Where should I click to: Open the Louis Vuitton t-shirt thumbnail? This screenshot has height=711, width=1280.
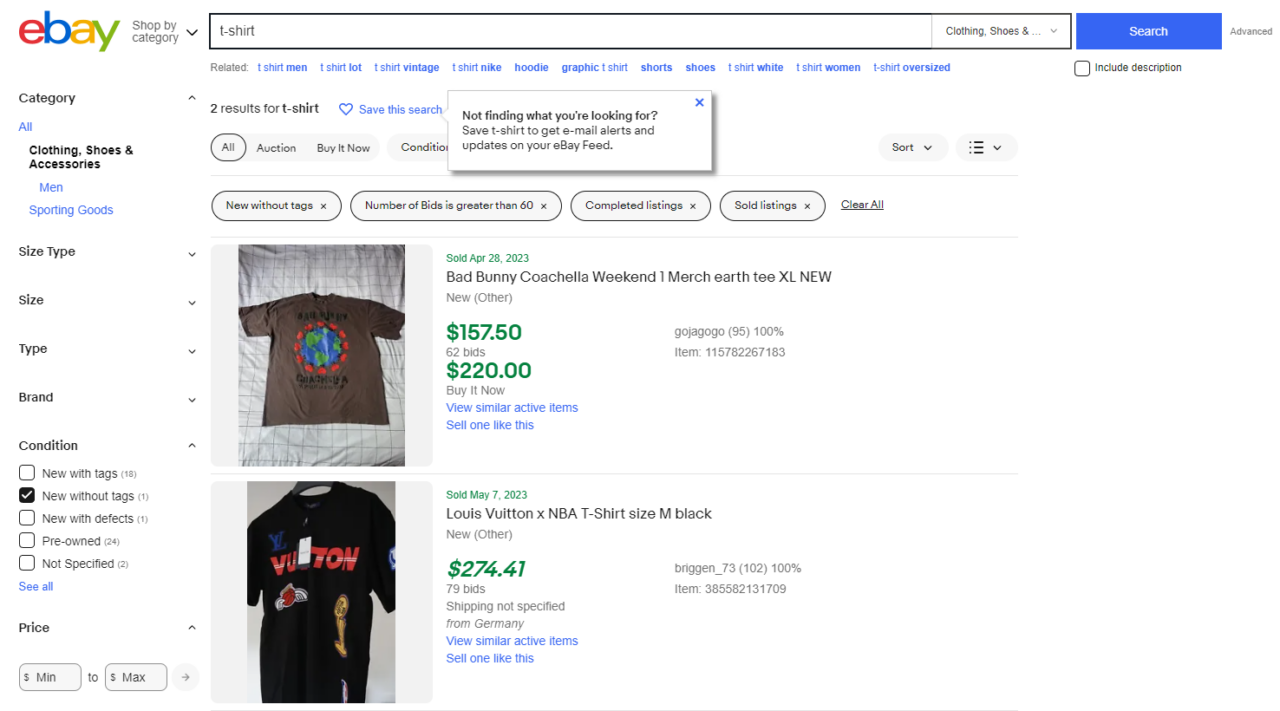click(x=321, y=591)
